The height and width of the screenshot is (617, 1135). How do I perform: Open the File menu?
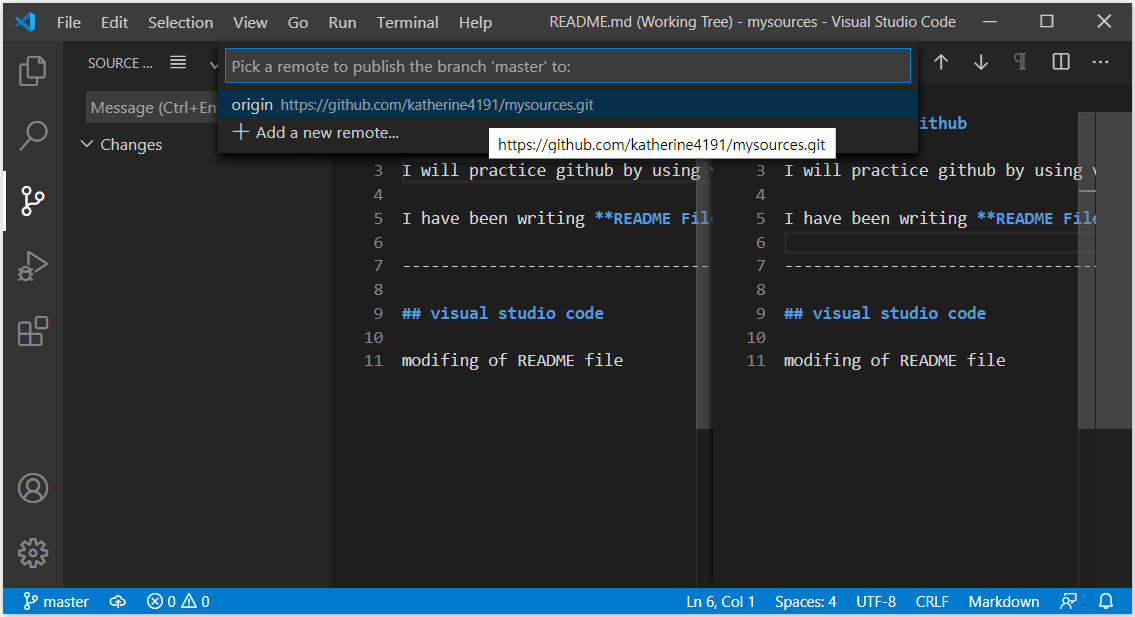click(x=69, y=22)
